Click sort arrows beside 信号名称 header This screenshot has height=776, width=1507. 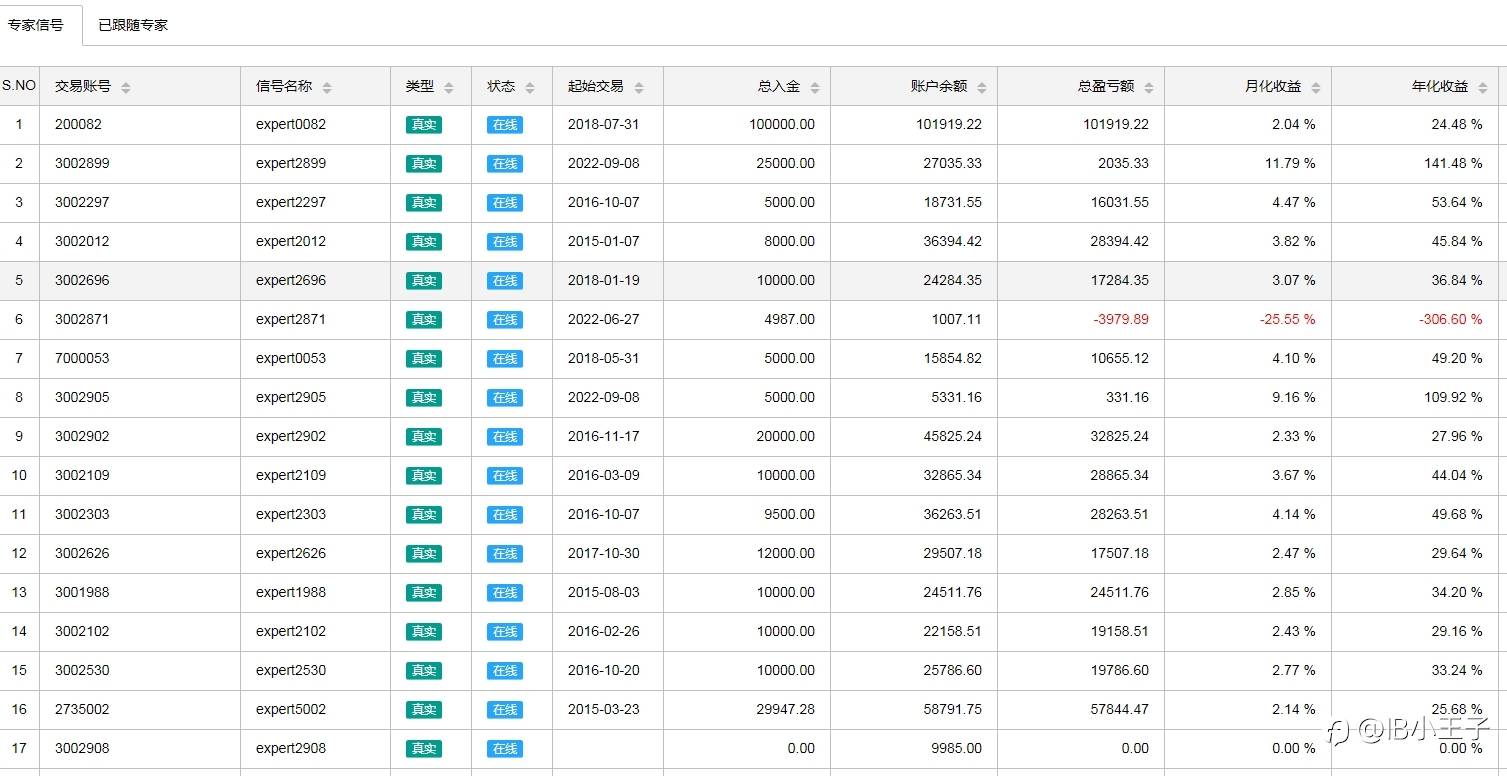(x=327, y=88)
